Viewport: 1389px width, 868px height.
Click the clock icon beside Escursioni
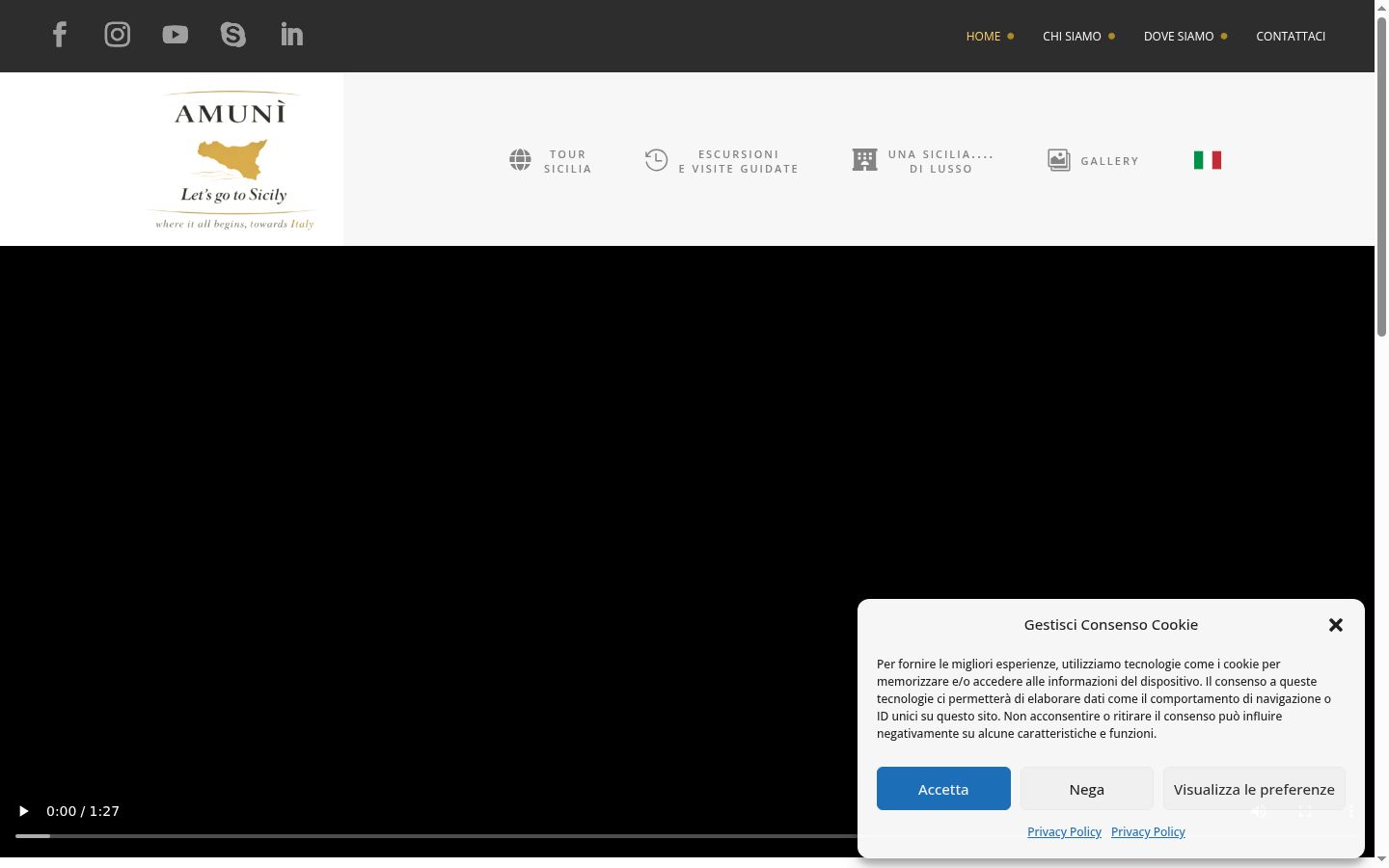point(656,160)
